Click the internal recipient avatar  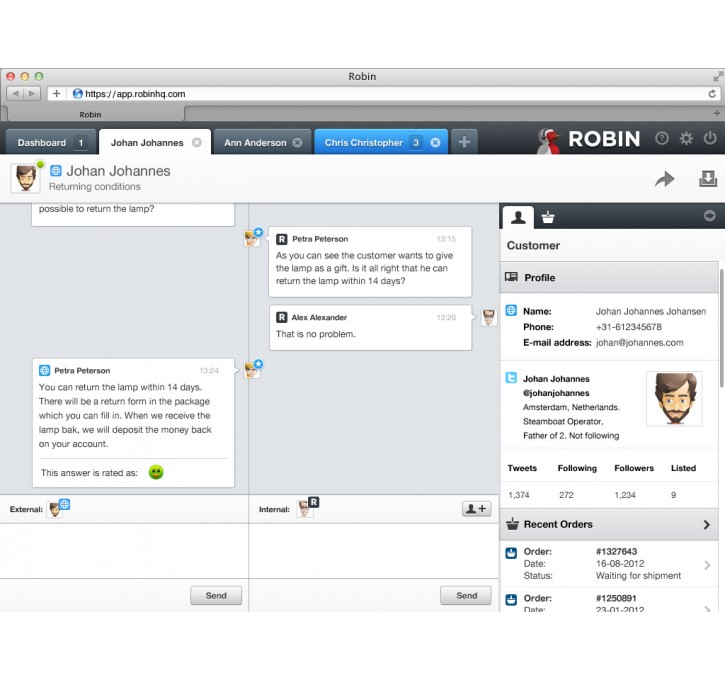point(305,509)
